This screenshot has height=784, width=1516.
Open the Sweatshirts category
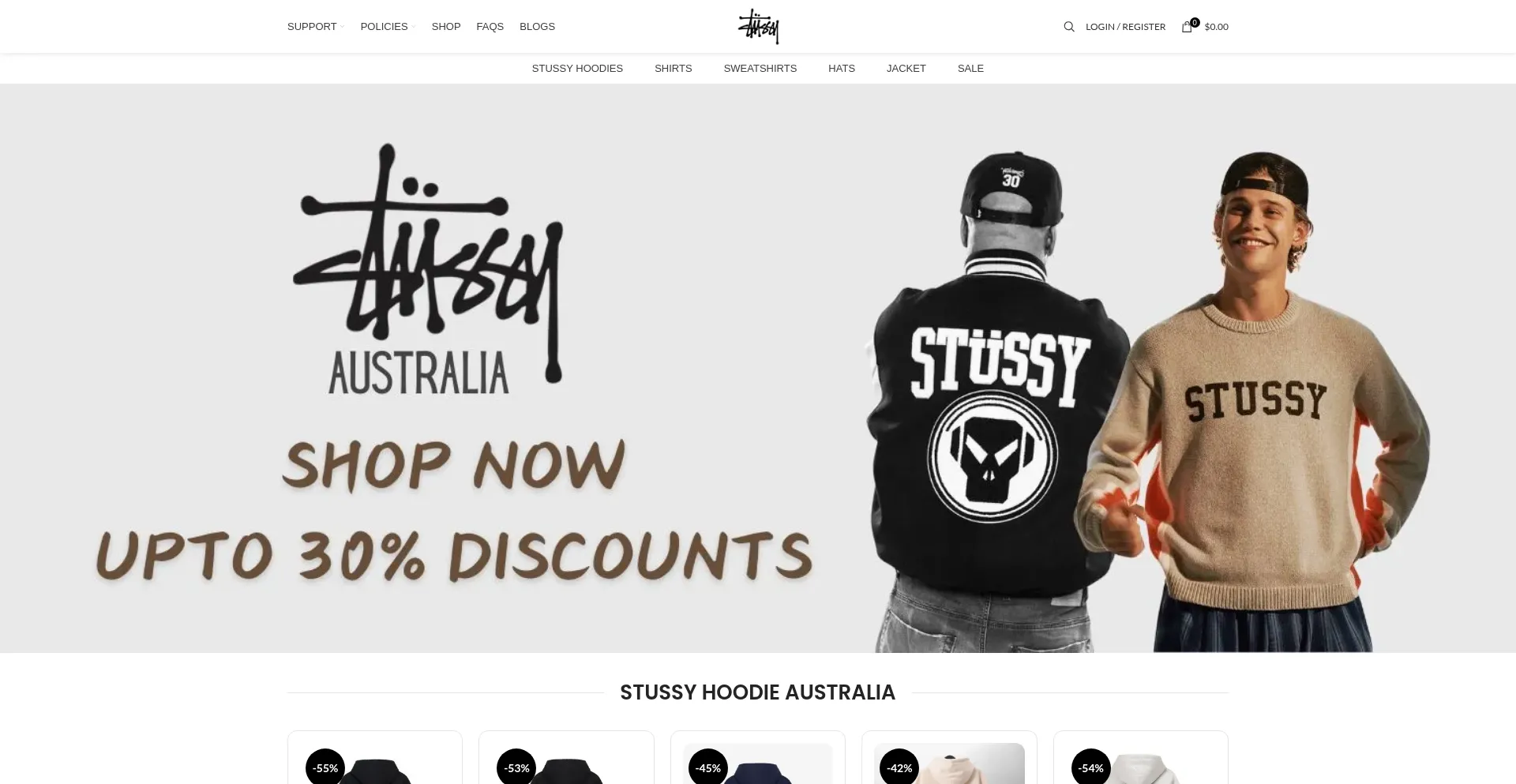point(760,69)
